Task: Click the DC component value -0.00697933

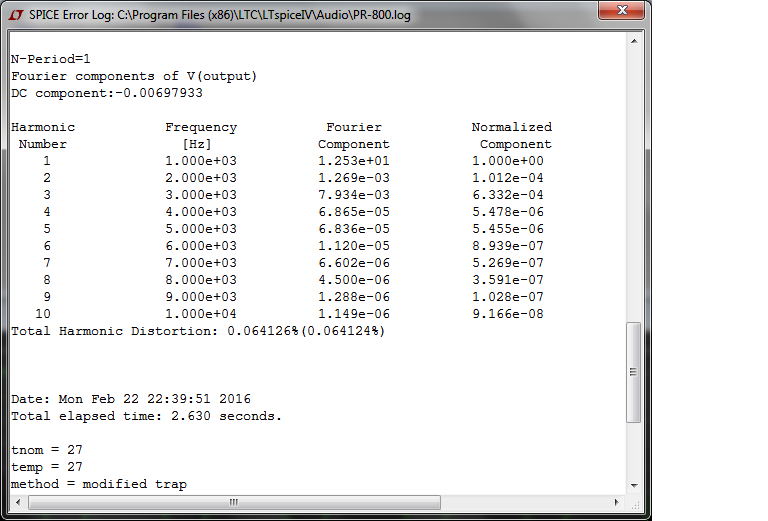Action: pyautogui.click(x=159, y=93)
